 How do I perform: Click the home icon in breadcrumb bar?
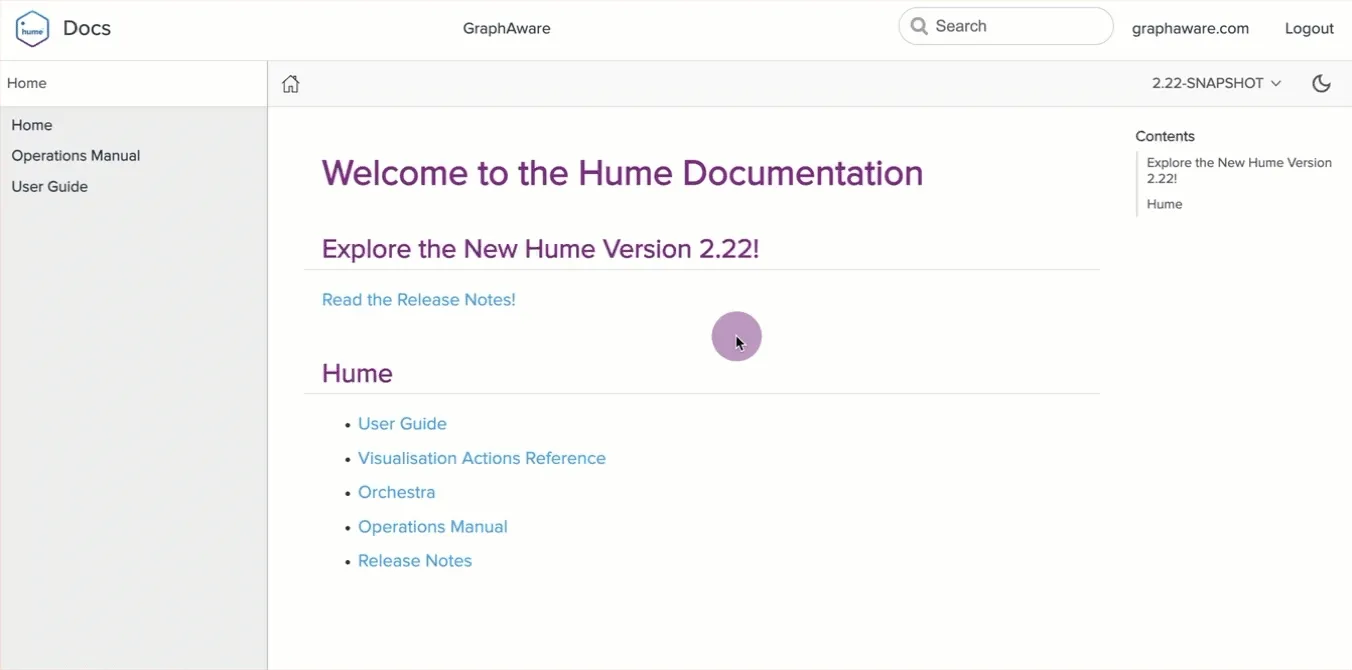coord(290,84)
